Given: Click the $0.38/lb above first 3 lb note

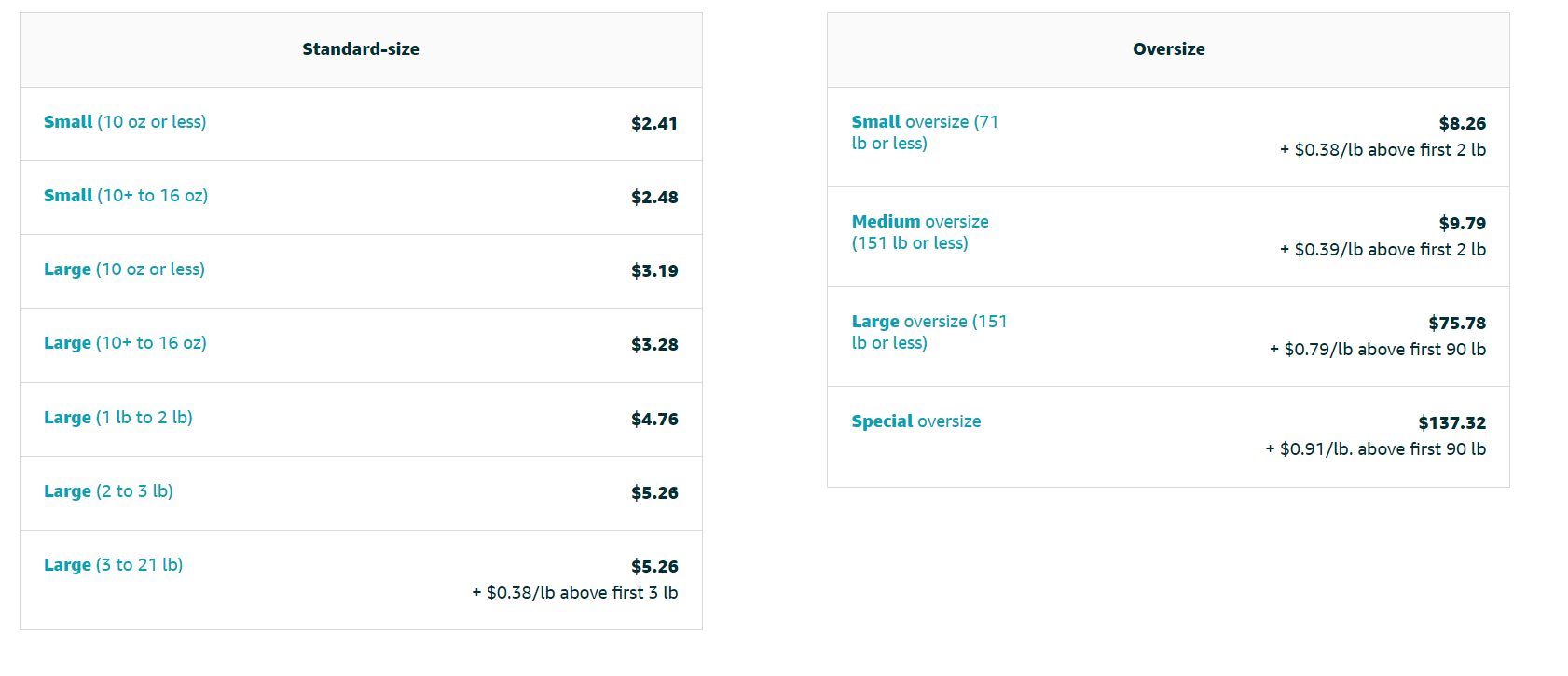Looking at the screenshot, I should pos(575,593).
